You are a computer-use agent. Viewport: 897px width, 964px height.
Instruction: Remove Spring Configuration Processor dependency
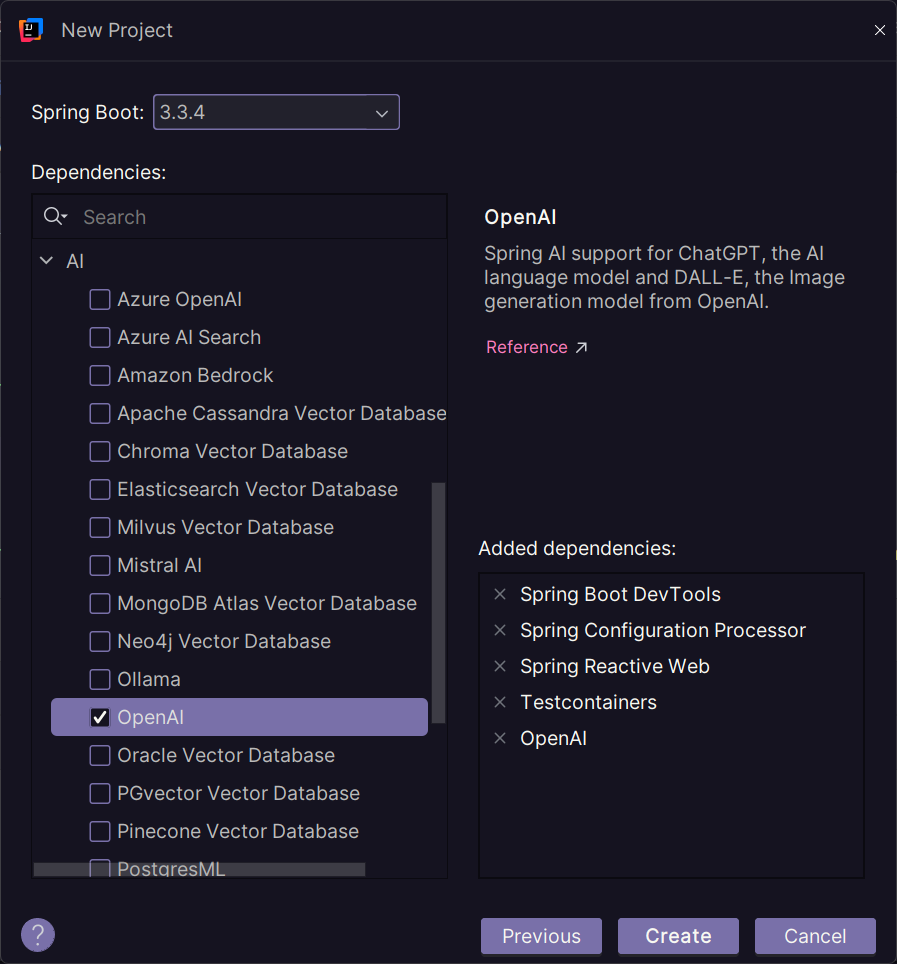[x=500, y=631]
